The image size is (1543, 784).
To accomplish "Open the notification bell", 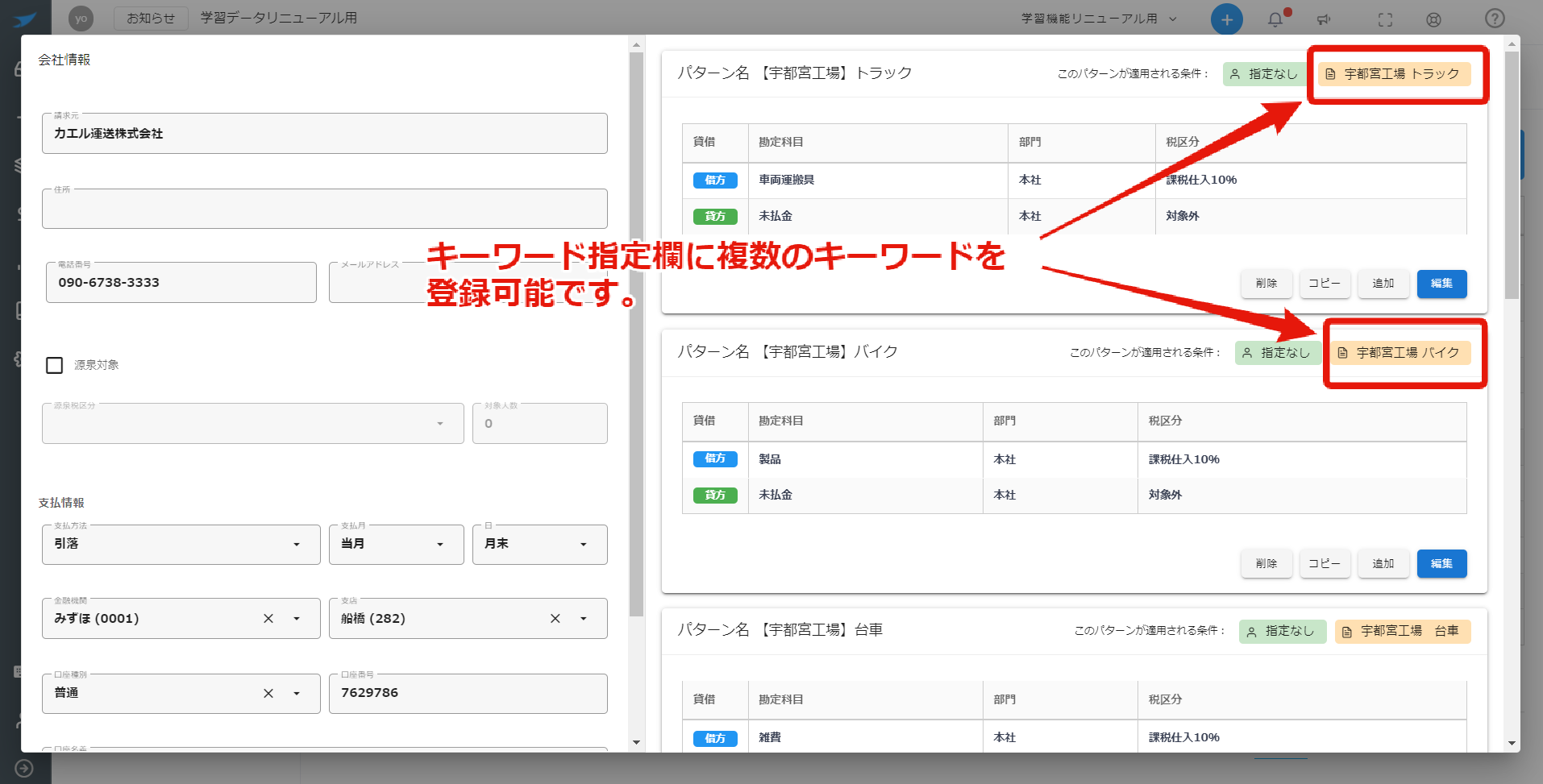I will click(x=1275, y=19).
